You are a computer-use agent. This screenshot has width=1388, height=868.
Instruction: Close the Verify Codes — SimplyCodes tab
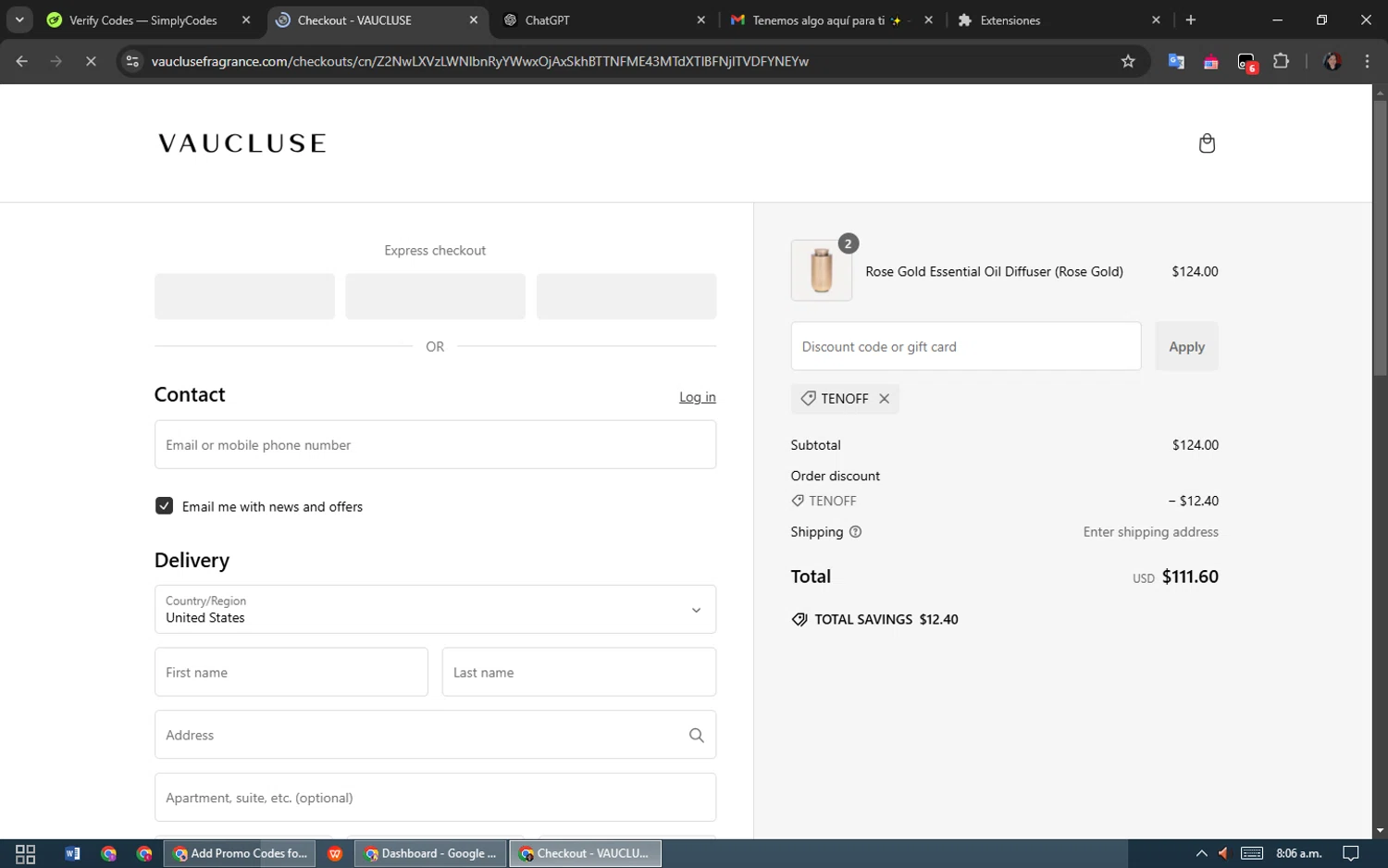pos(246,19)
